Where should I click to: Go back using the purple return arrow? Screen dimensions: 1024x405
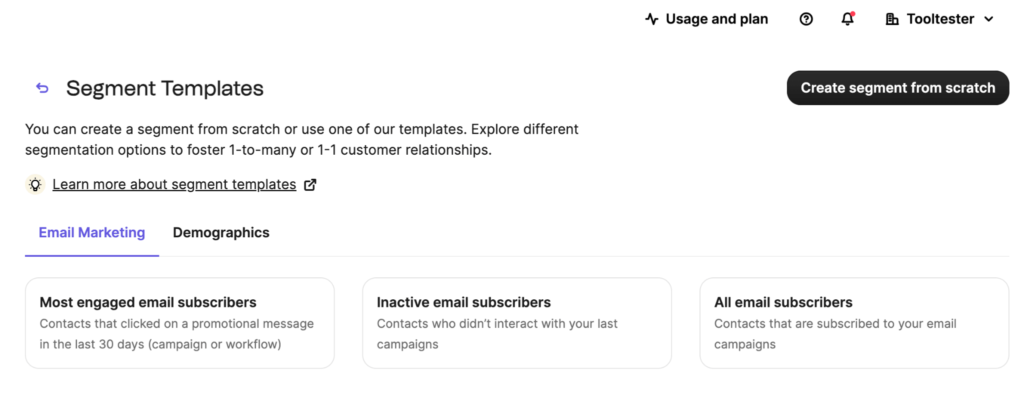pyautogui.click(x=42, y=88)
